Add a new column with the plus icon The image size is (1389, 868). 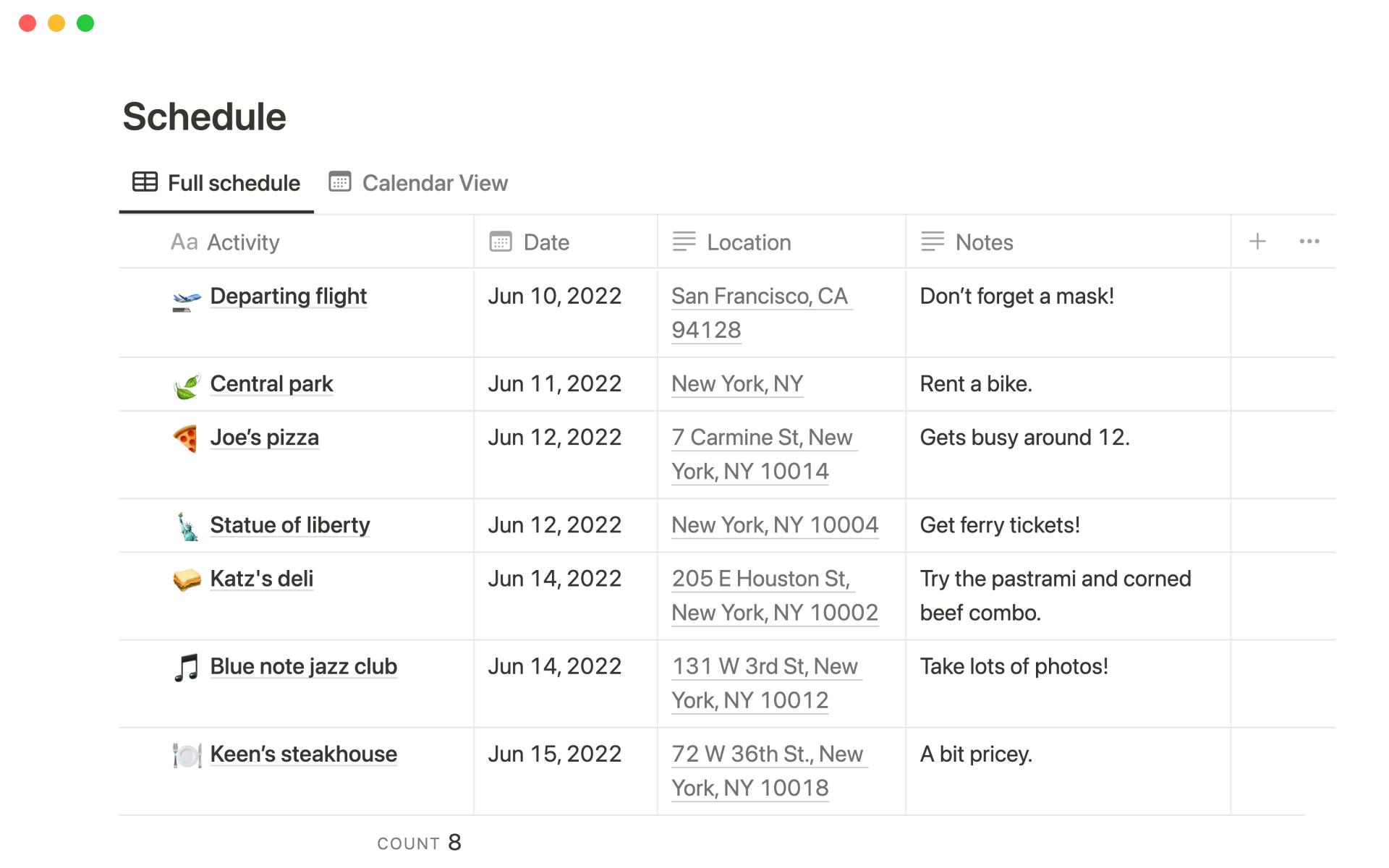[x=1257, y=242]
